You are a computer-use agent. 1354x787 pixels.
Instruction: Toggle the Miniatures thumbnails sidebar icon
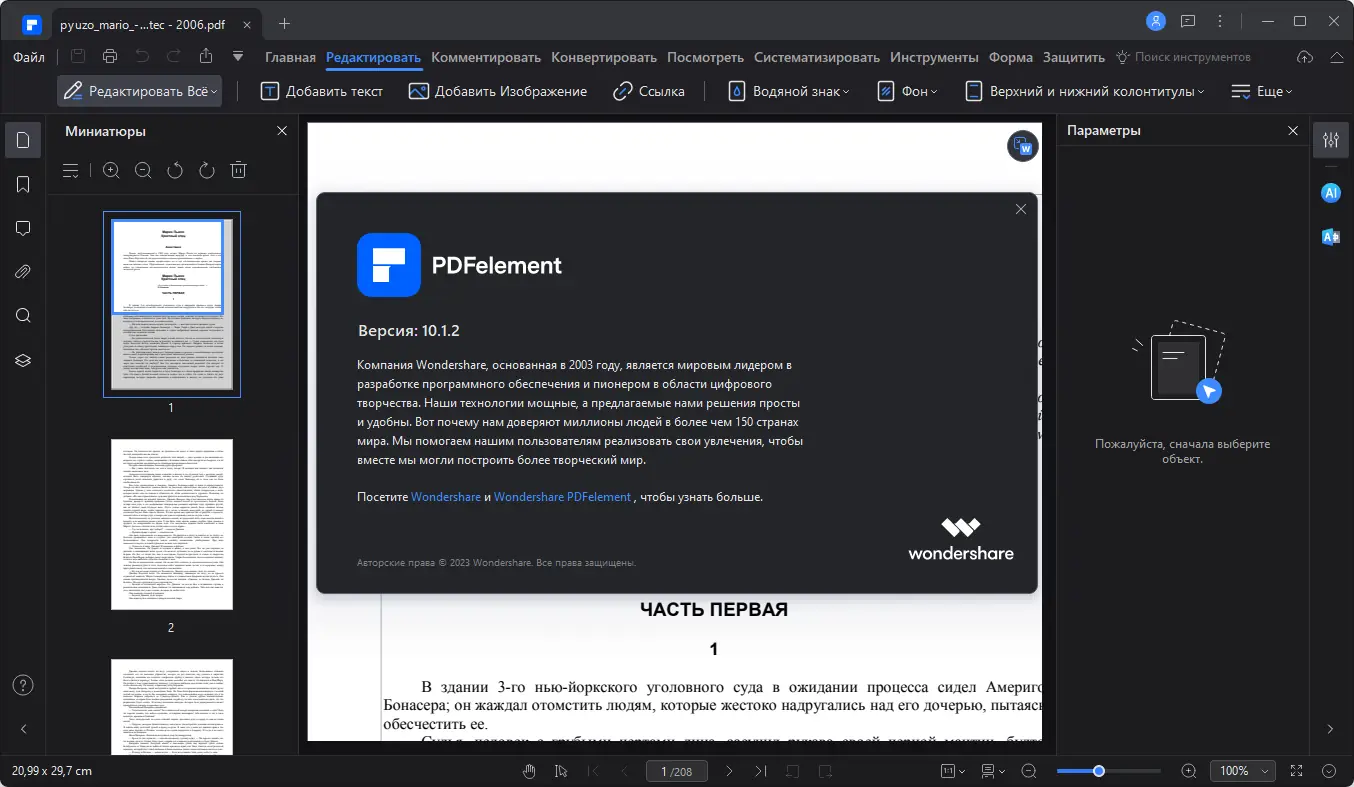point(23,140)
